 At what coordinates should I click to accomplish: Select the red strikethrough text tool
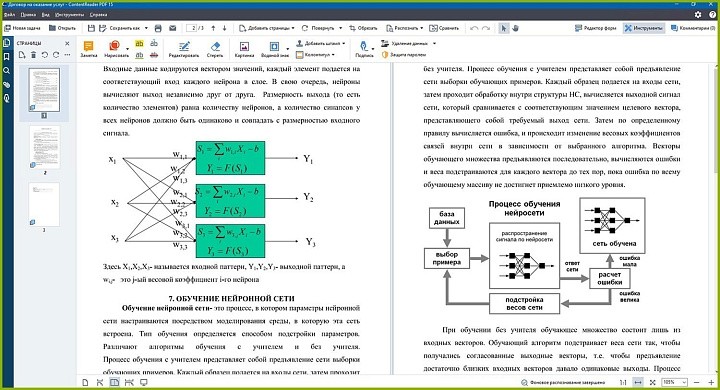click(x=154, y=55)
